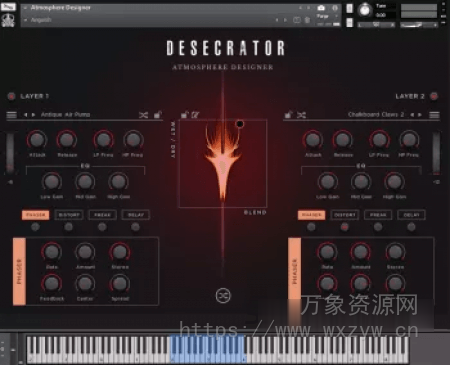Randomize Layer 1 with shuffle icon
Screen dimensions: 450x365
[x=143, y=115]
